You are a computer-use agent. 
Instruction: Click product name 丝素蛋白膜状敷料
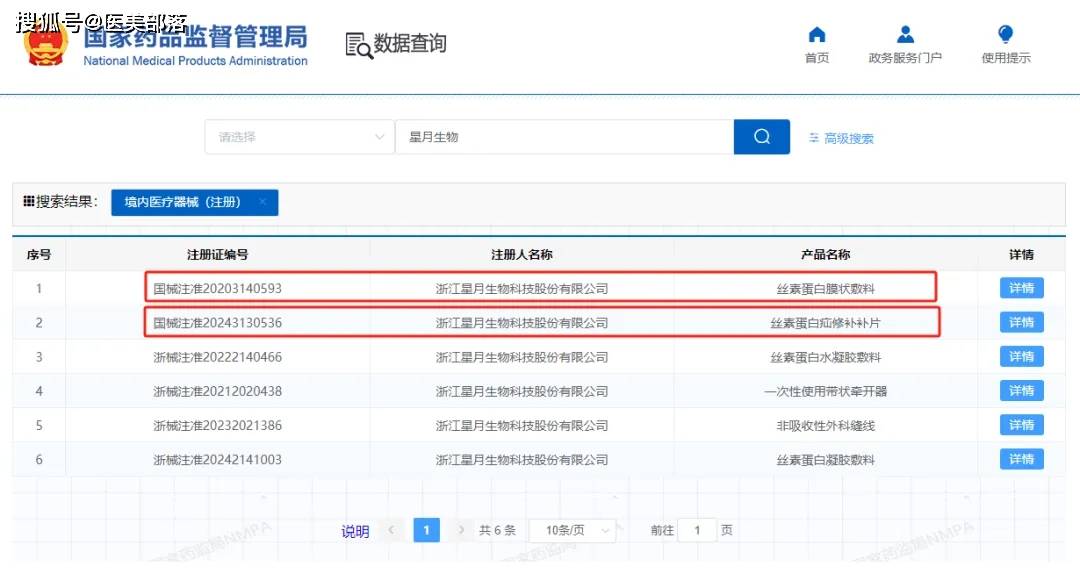825,288
